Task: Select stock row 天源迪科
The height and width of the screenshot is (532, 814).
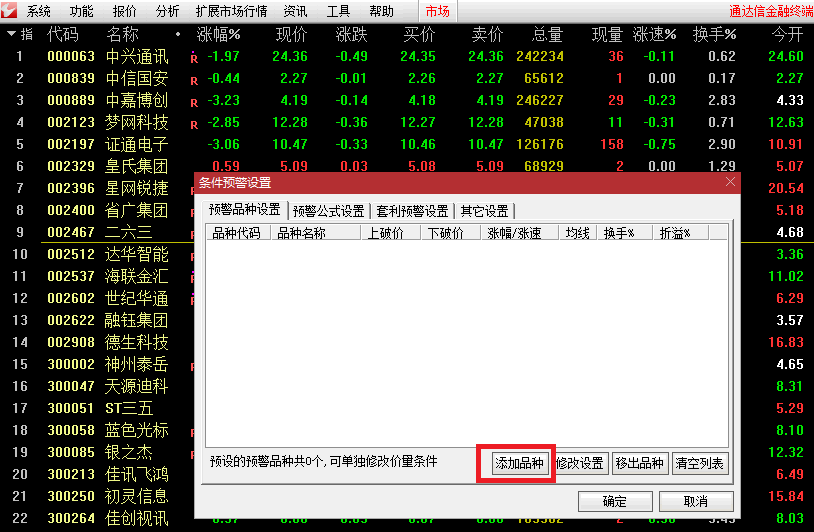Action: 137,386
